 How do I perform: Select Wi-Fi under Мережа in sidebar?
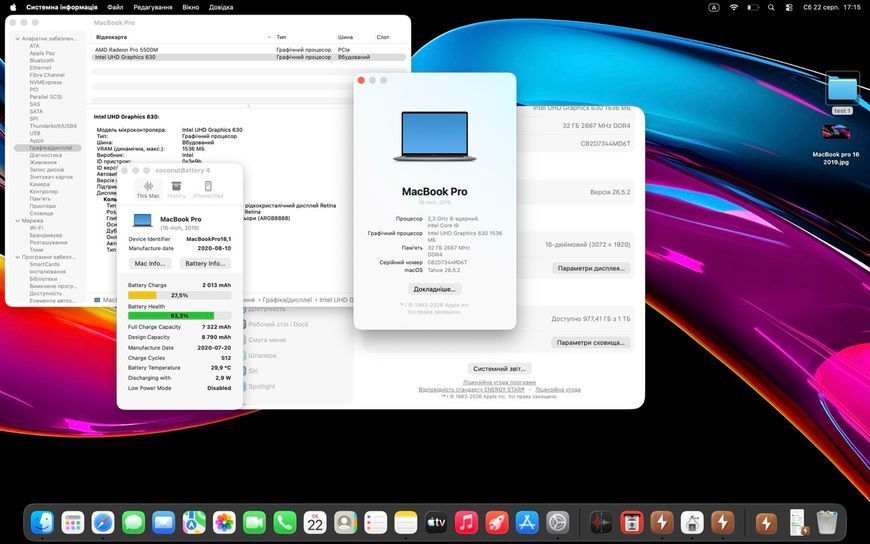tap(36, 228)
